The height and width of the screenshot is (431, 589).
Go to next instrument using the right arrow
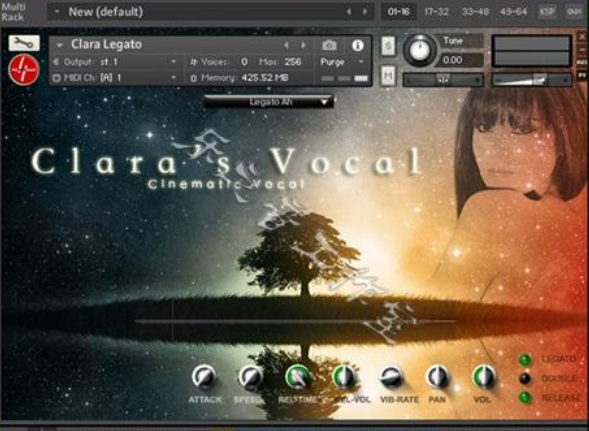pyautogui.click(x=303, y=45)
